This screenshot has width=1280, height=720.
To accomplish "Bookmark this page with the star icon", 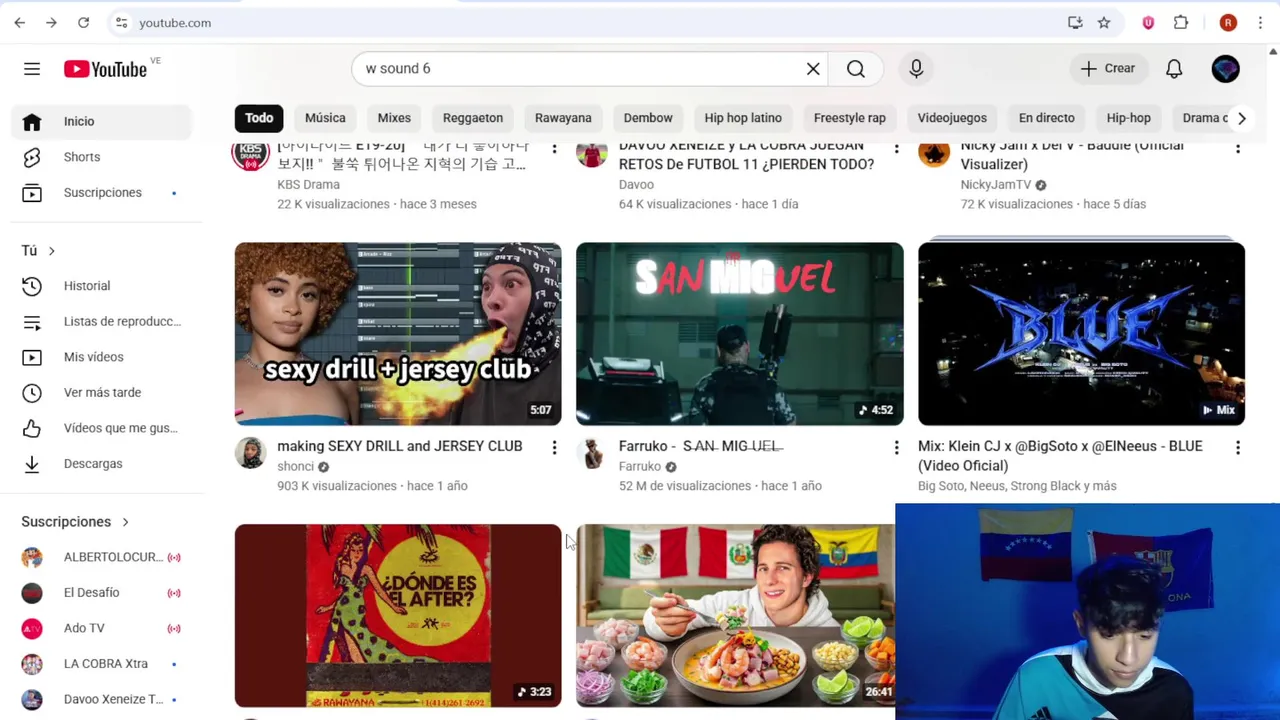I will [1104, 22].
